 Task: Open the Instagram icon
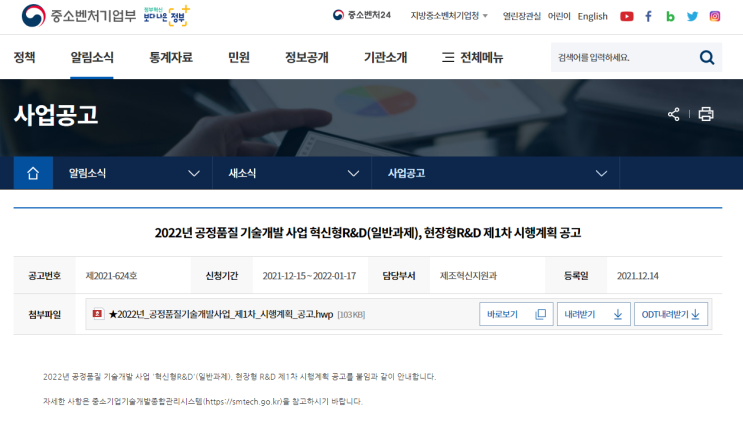coord(715,17)
